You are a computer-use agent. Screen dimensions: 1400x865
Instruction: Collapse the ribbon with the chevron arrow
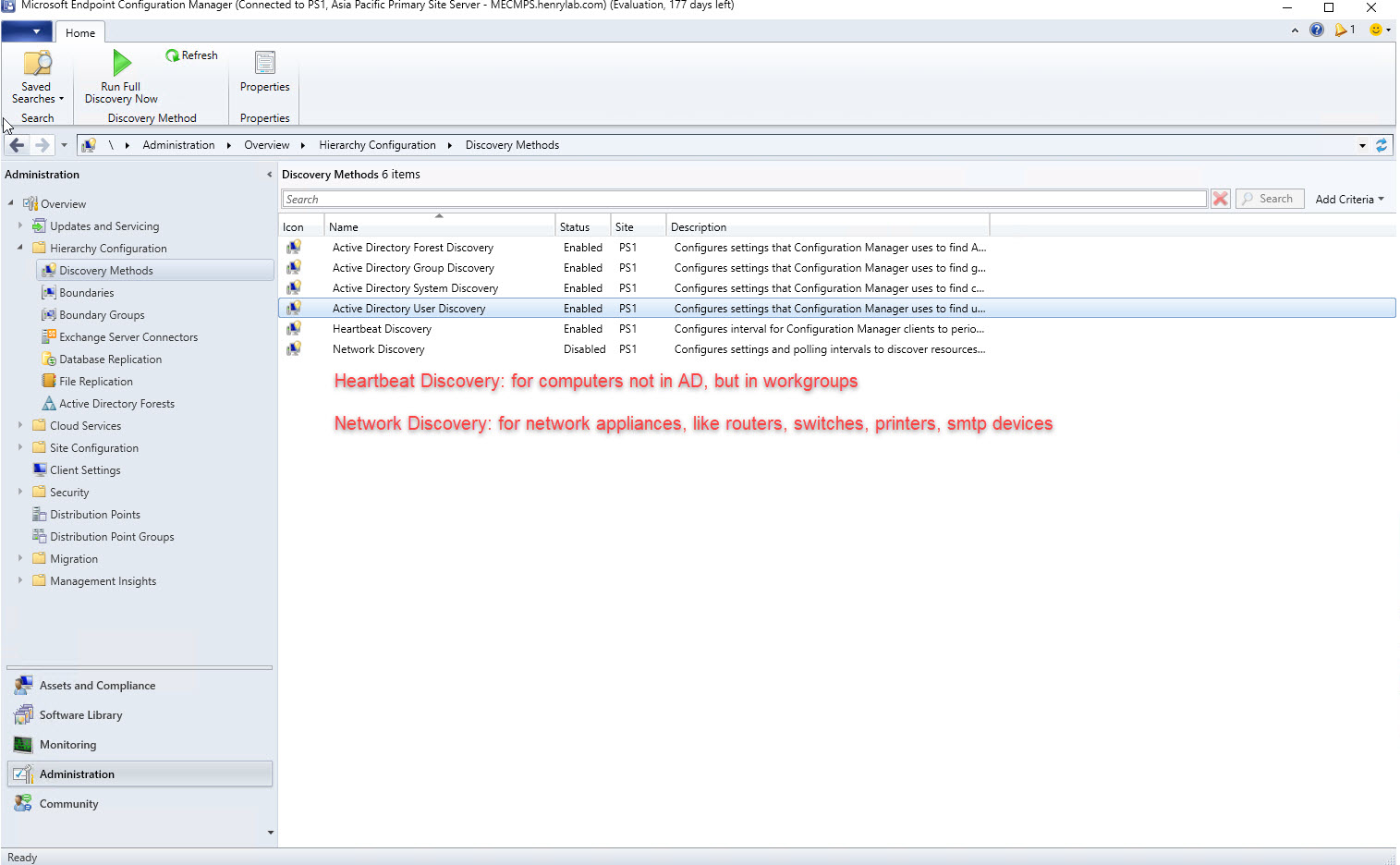1295,30
